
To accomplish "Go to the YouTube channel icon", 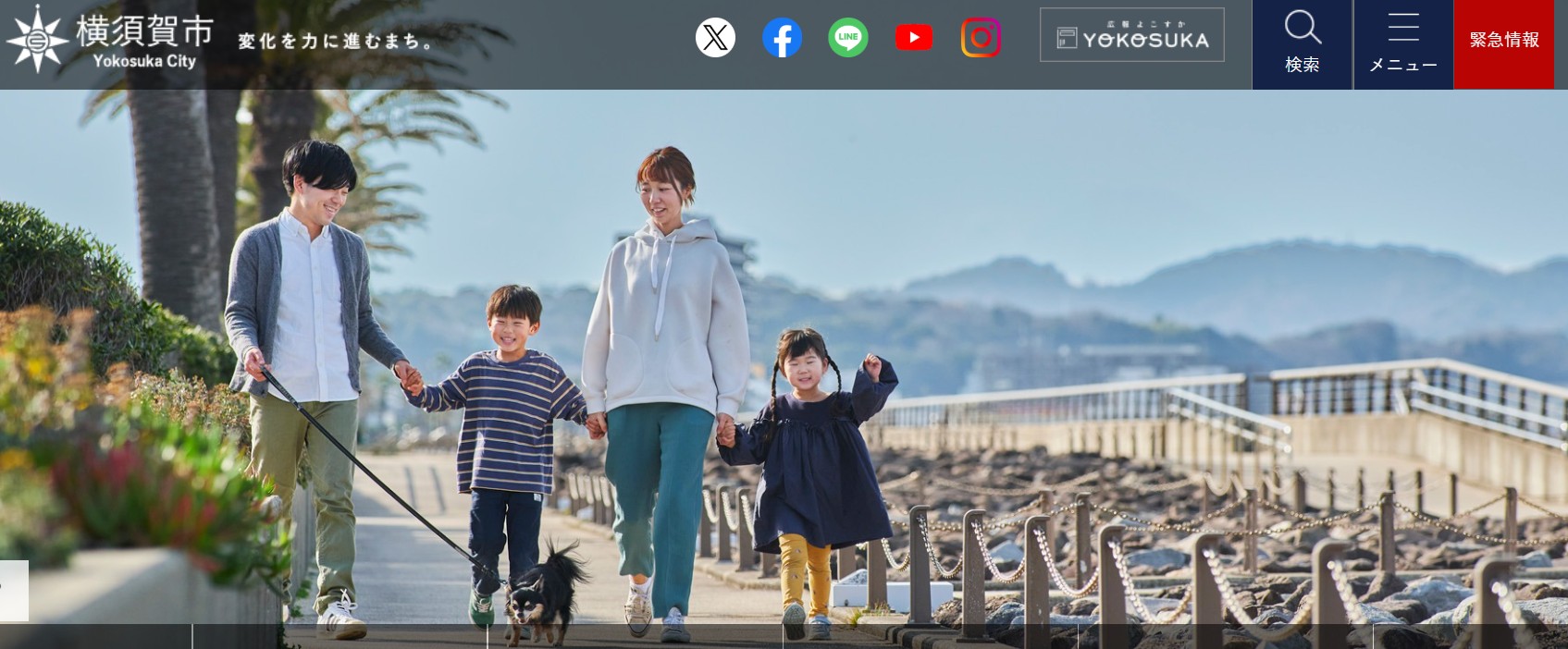I will click(x=914, y=38).
